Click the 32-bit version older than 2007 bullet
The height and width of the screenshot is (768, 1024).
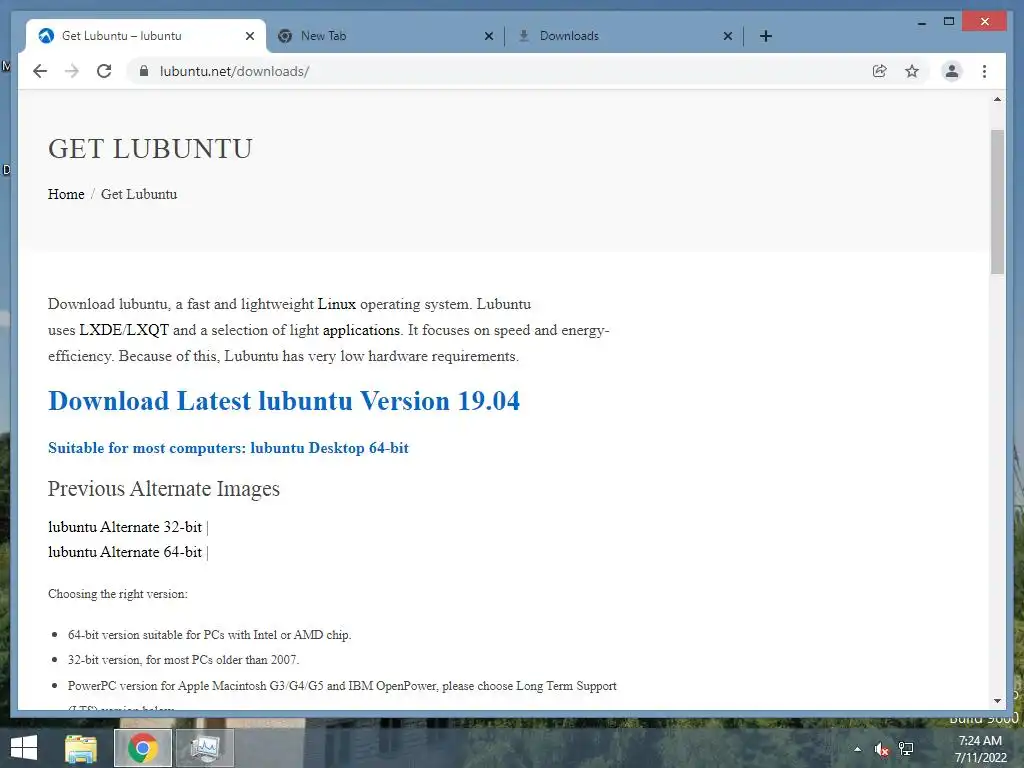pyautogui.click(x=184, y=660)
